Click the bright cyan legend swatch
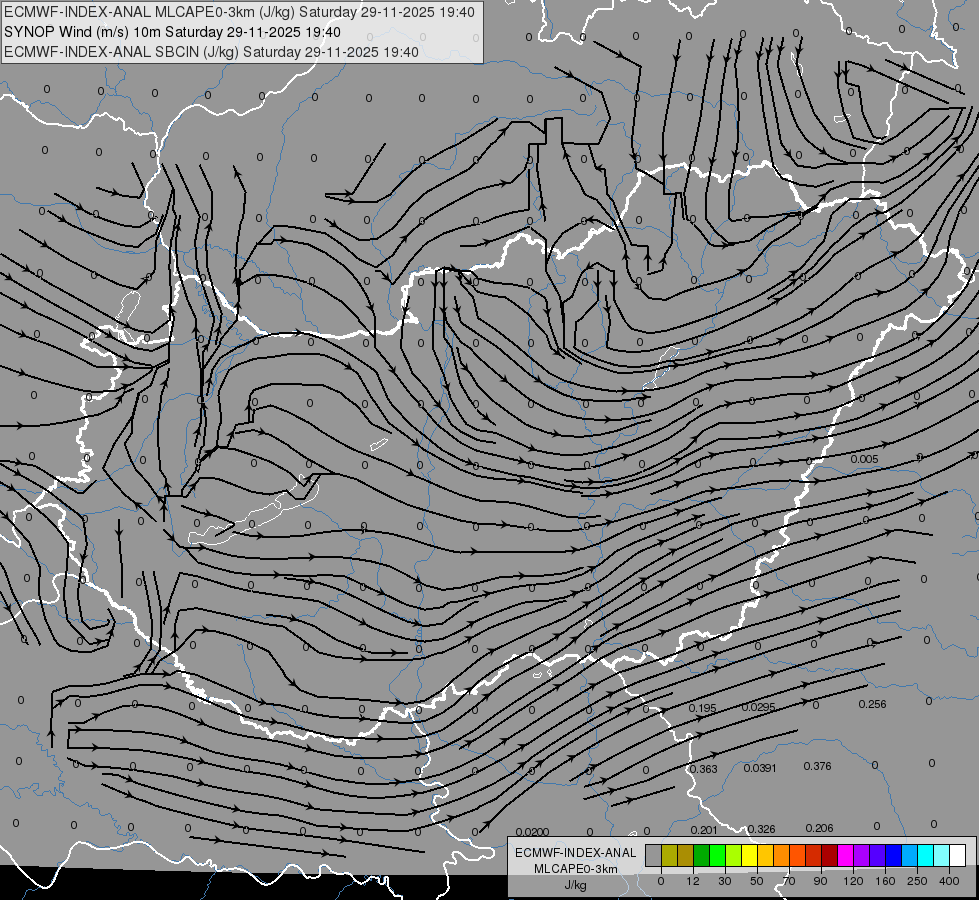 click(925, 855)
